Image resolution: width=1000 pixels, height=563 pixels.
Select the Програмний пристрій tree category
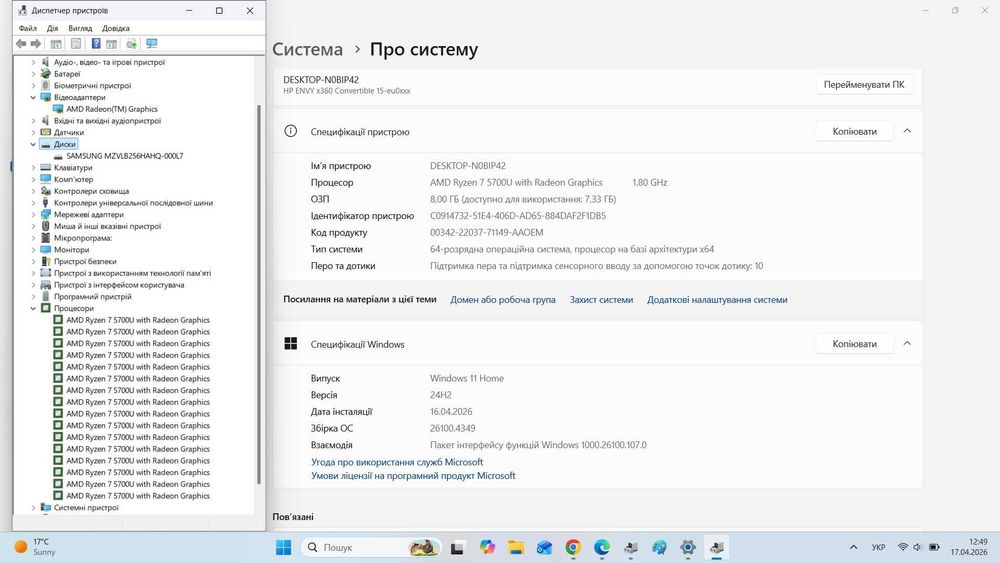[x=92, y=296]
